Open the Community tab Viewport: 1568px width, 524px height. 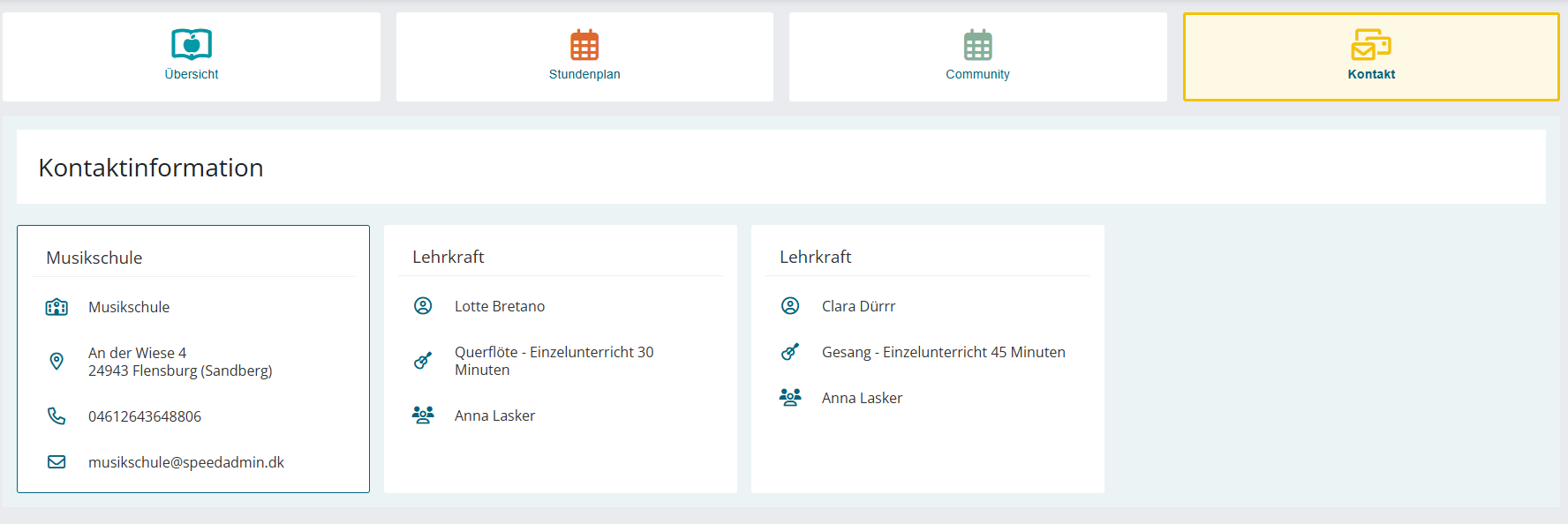pos(977,56)
